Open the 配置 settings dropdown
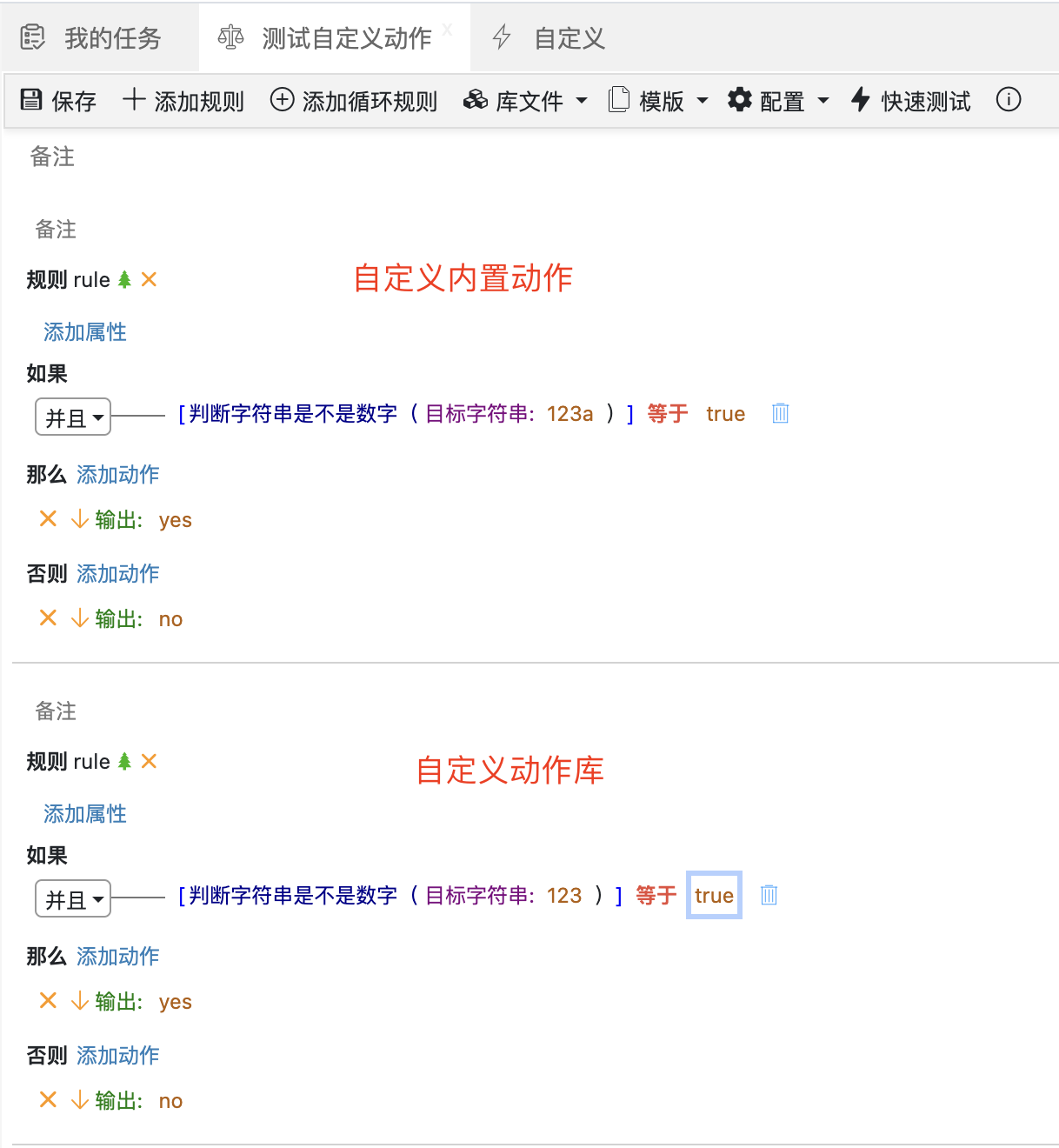Image resolution: width=1059 pixels, height=1148 pixels. [x=778, y=101]
